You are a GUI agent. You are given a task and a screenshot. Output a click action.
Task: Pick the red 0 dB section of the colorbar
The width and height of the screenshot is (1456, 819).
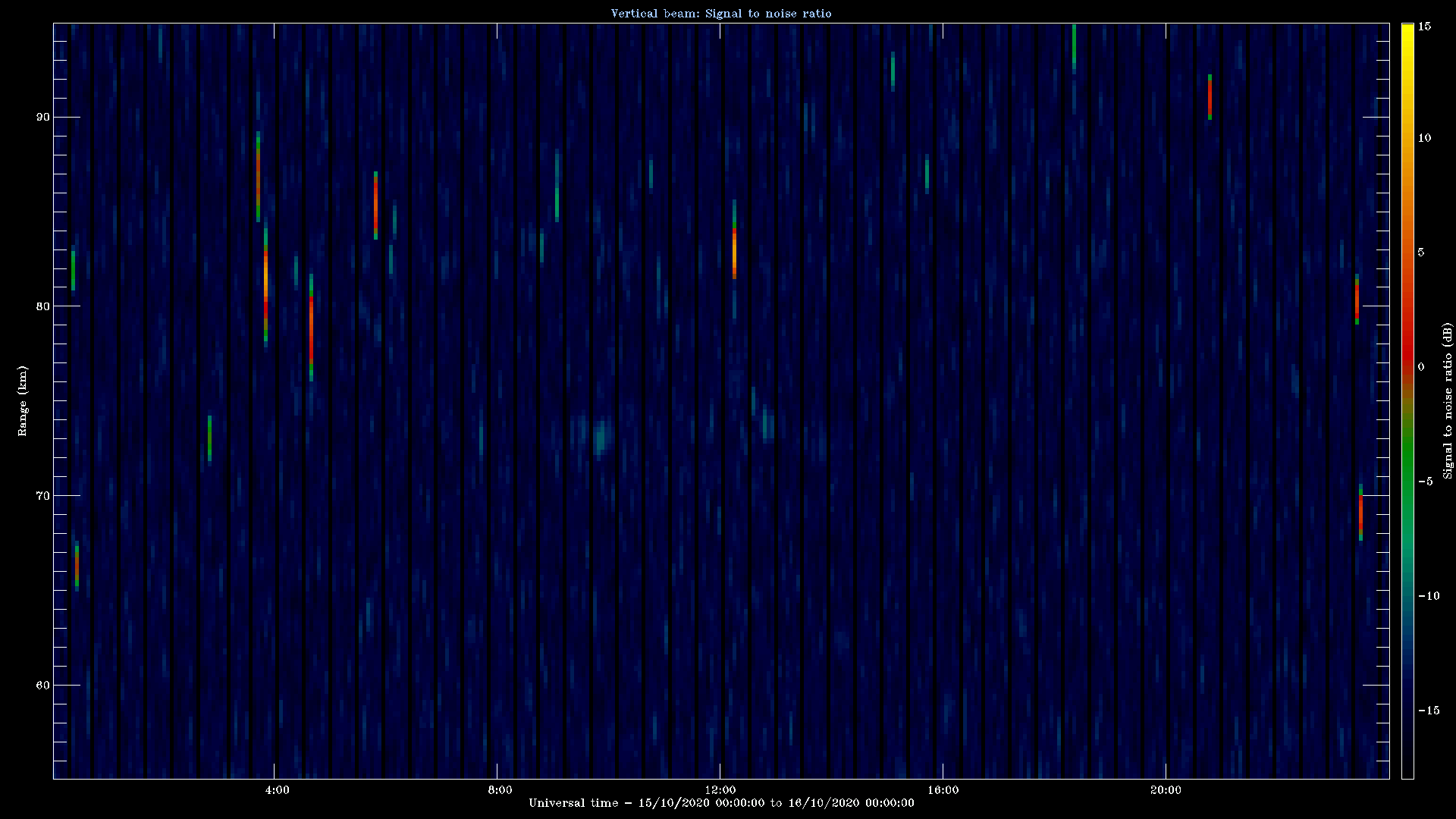click(x=1407, y=356)
